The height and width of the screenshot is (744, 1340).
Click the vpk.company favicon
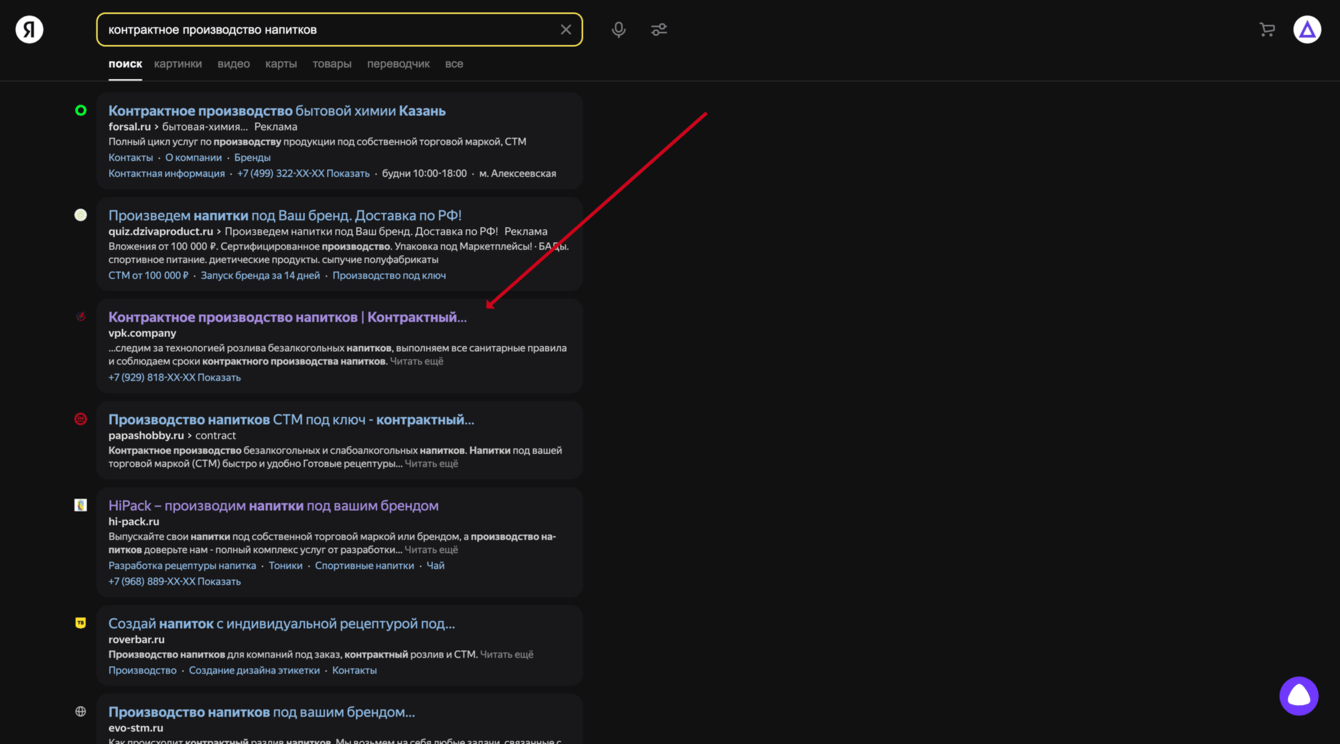[x=81, y=317]
